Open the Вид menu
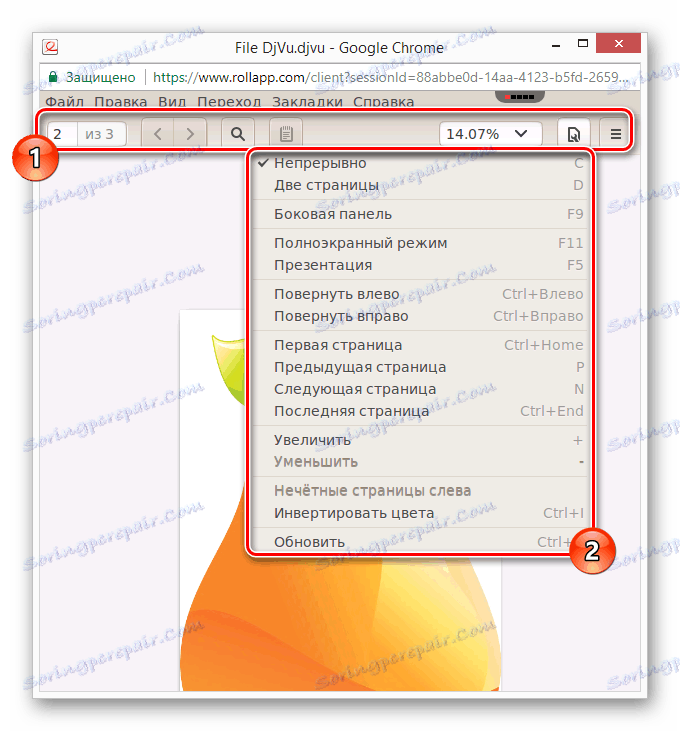This screenshot has height=731, width=680. coord(172,102)
